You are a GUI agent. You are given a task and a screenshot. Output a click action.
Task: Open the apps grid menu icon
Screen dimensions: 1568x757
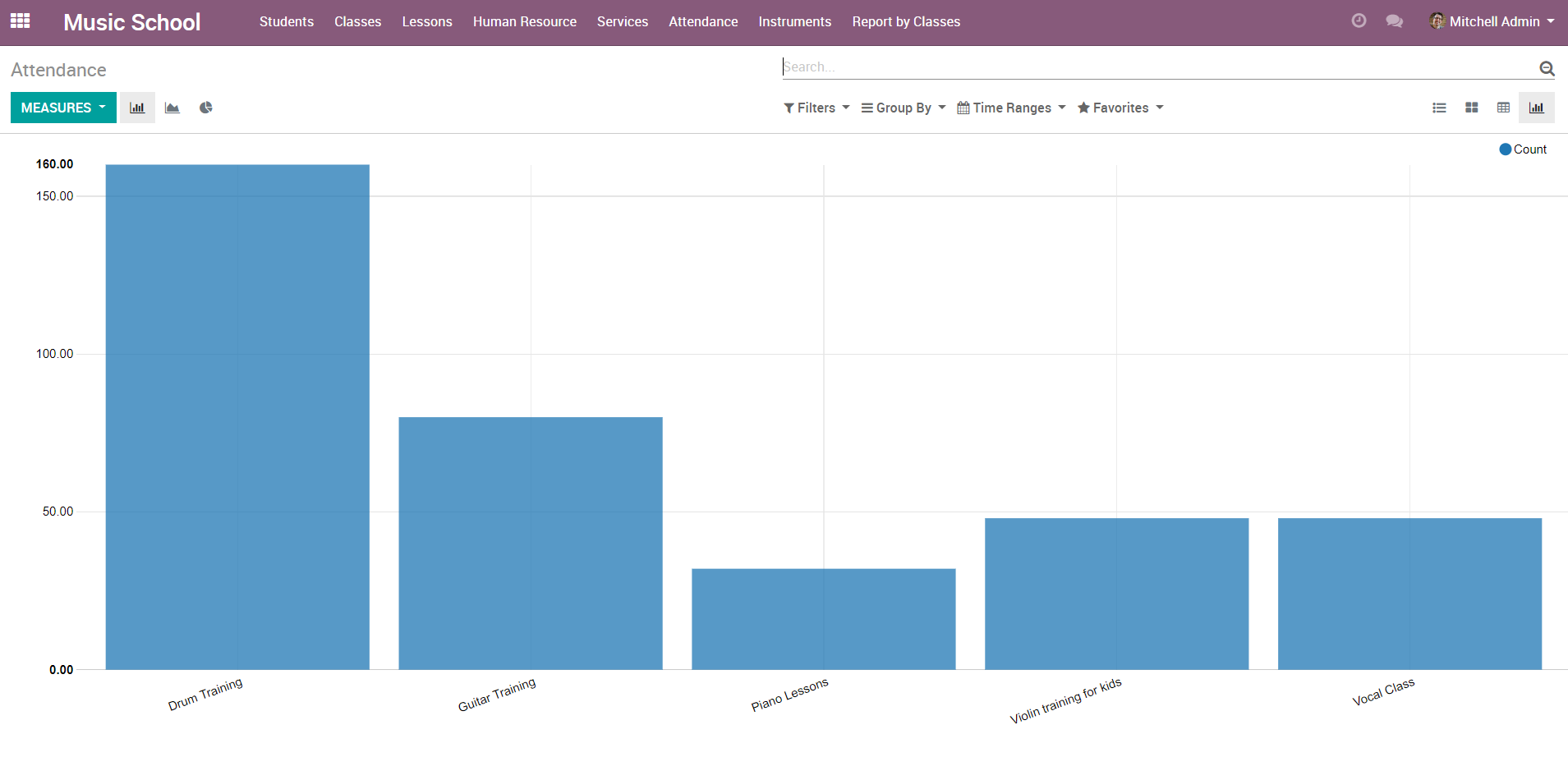(21, 21)
